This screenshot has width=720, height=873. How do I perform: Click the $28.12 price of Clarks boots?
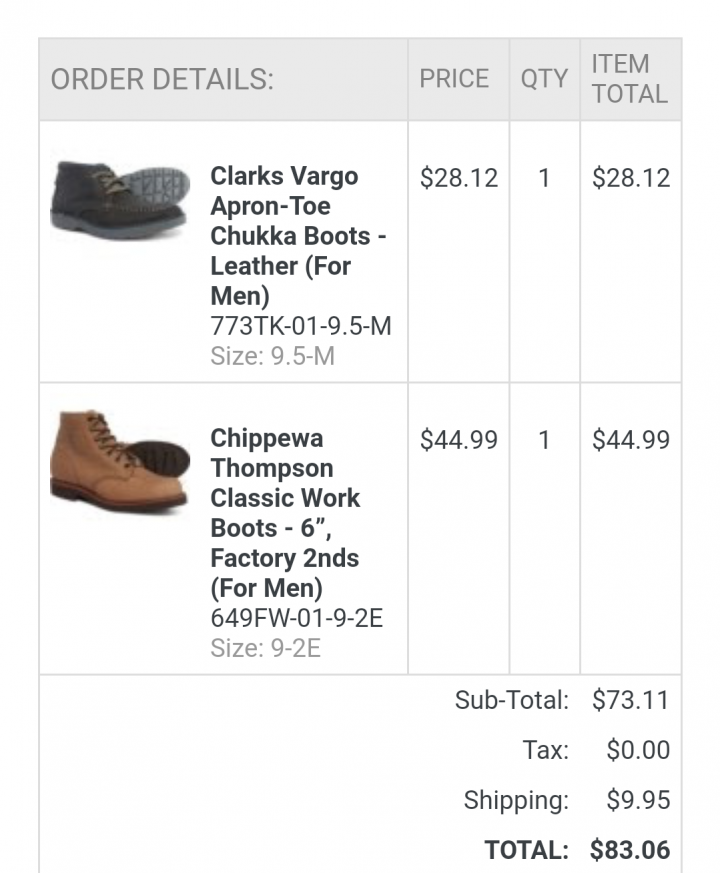(x=459, y=178)
